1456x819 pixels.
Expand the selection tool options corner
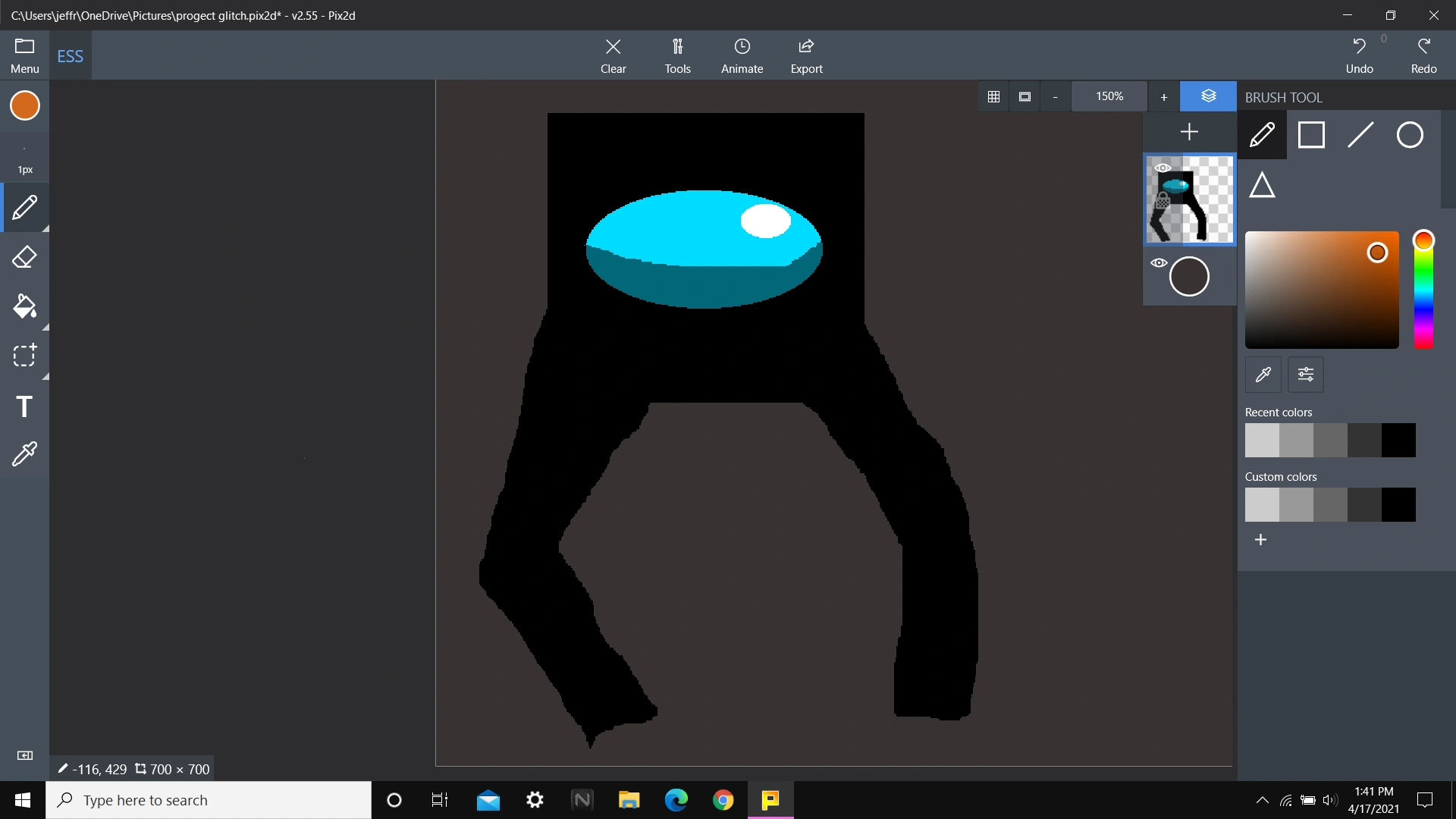click(x=45, y=377)
